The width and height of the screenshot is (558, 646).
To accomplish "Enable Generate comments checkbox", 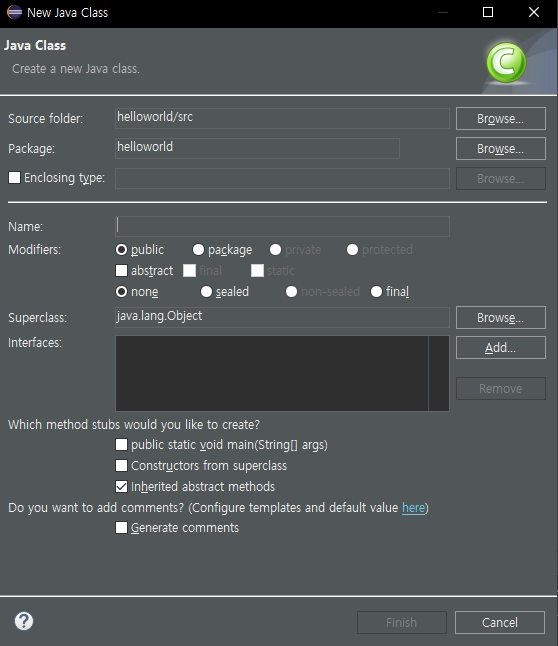I will [122, 528].
